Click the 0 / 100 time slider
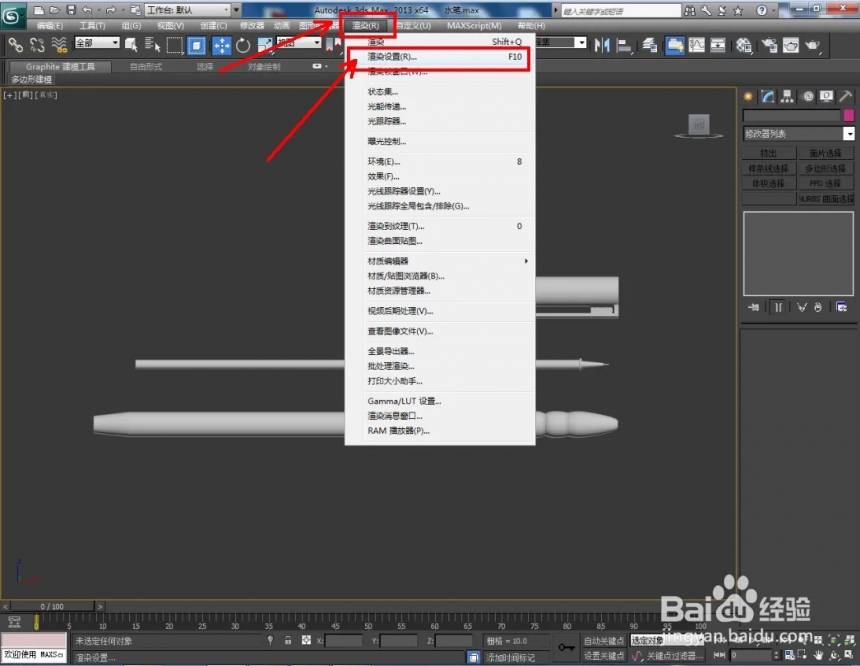 point(52,606)
